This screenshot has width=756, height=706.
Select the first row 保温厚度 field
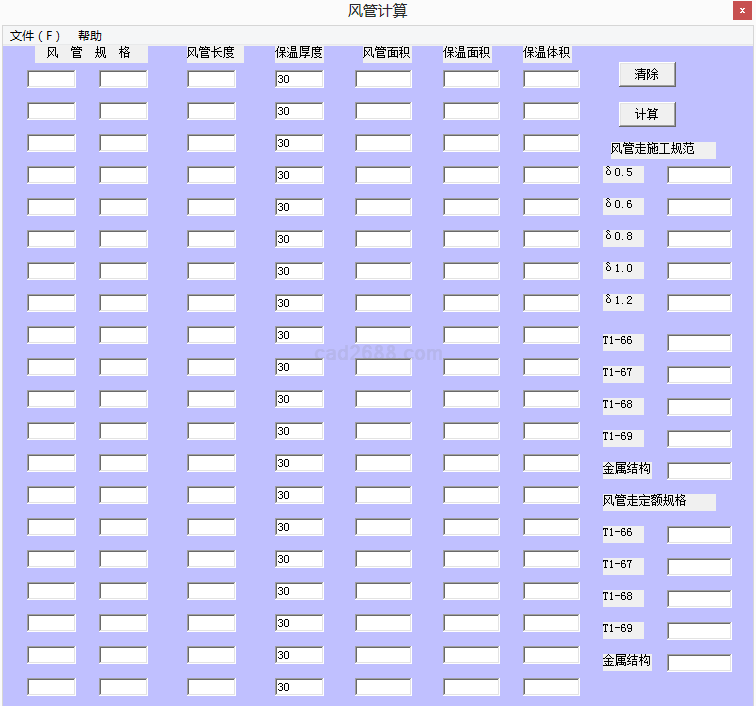pyautogui.click(x=299, y=79)
